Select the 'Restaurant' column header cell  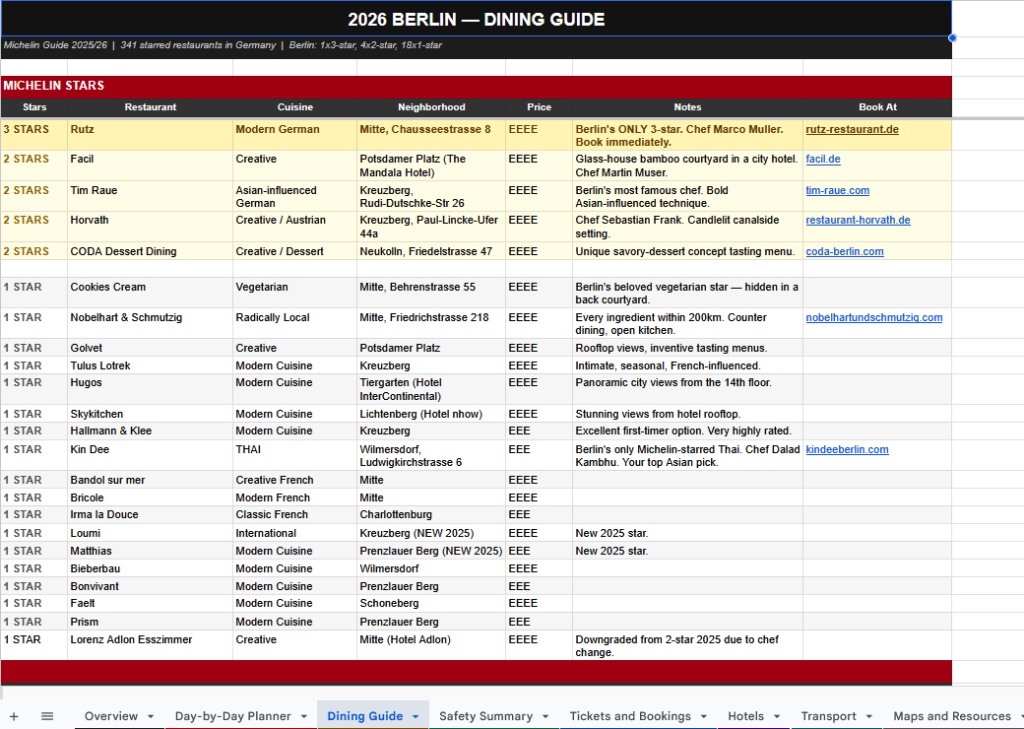coord(150,107)
